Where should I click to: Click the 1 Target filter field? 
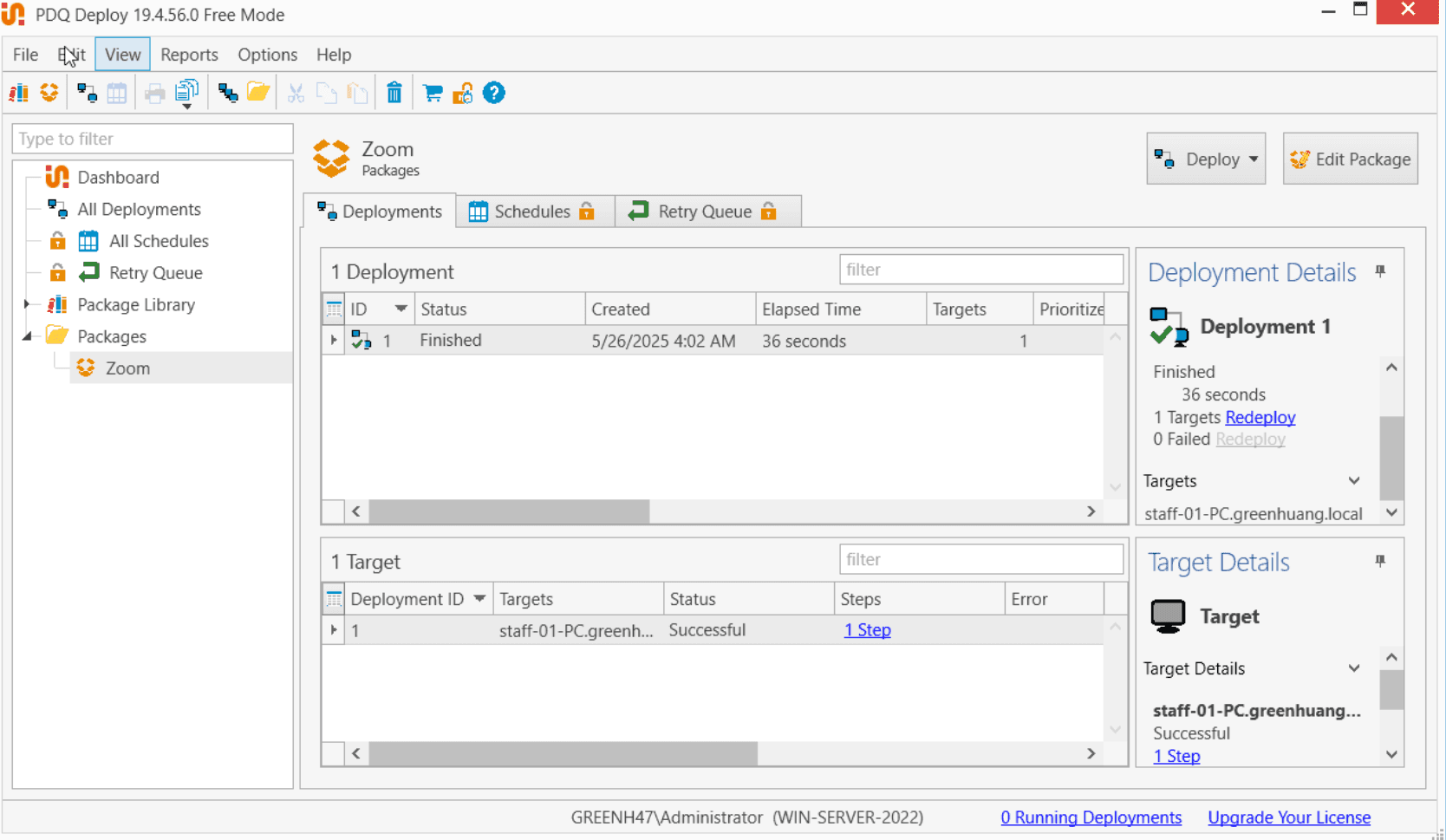tap(981, 560)
